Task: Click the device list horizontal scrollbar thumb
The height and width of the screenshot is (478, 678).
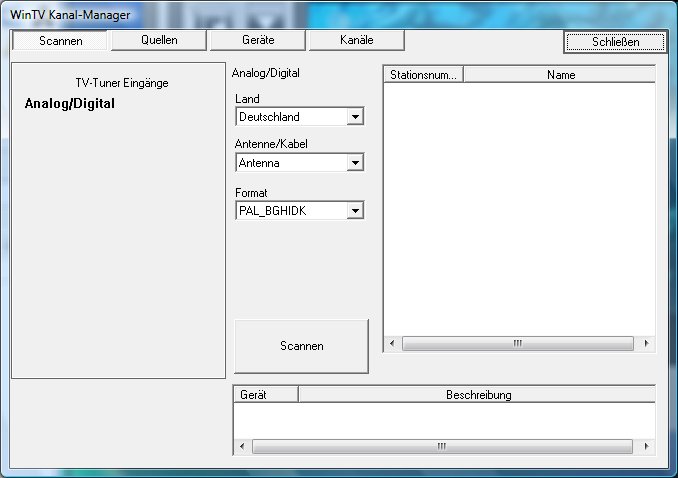Action: tap(442, 446)
